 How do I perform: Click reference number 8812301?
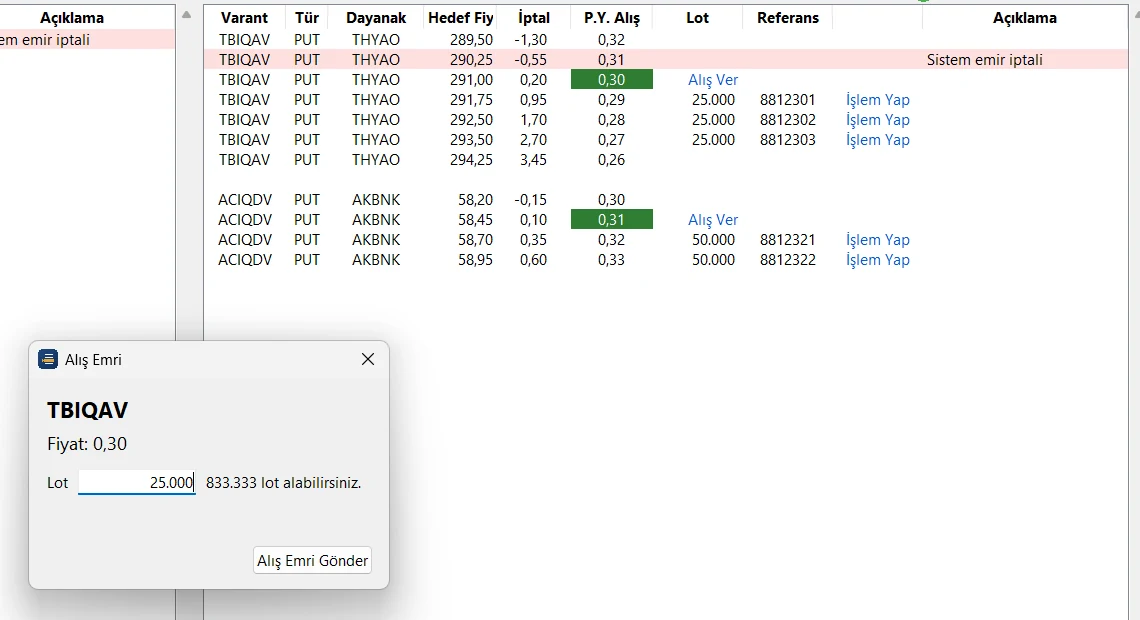pyautogui.click(x=787, y=100)
